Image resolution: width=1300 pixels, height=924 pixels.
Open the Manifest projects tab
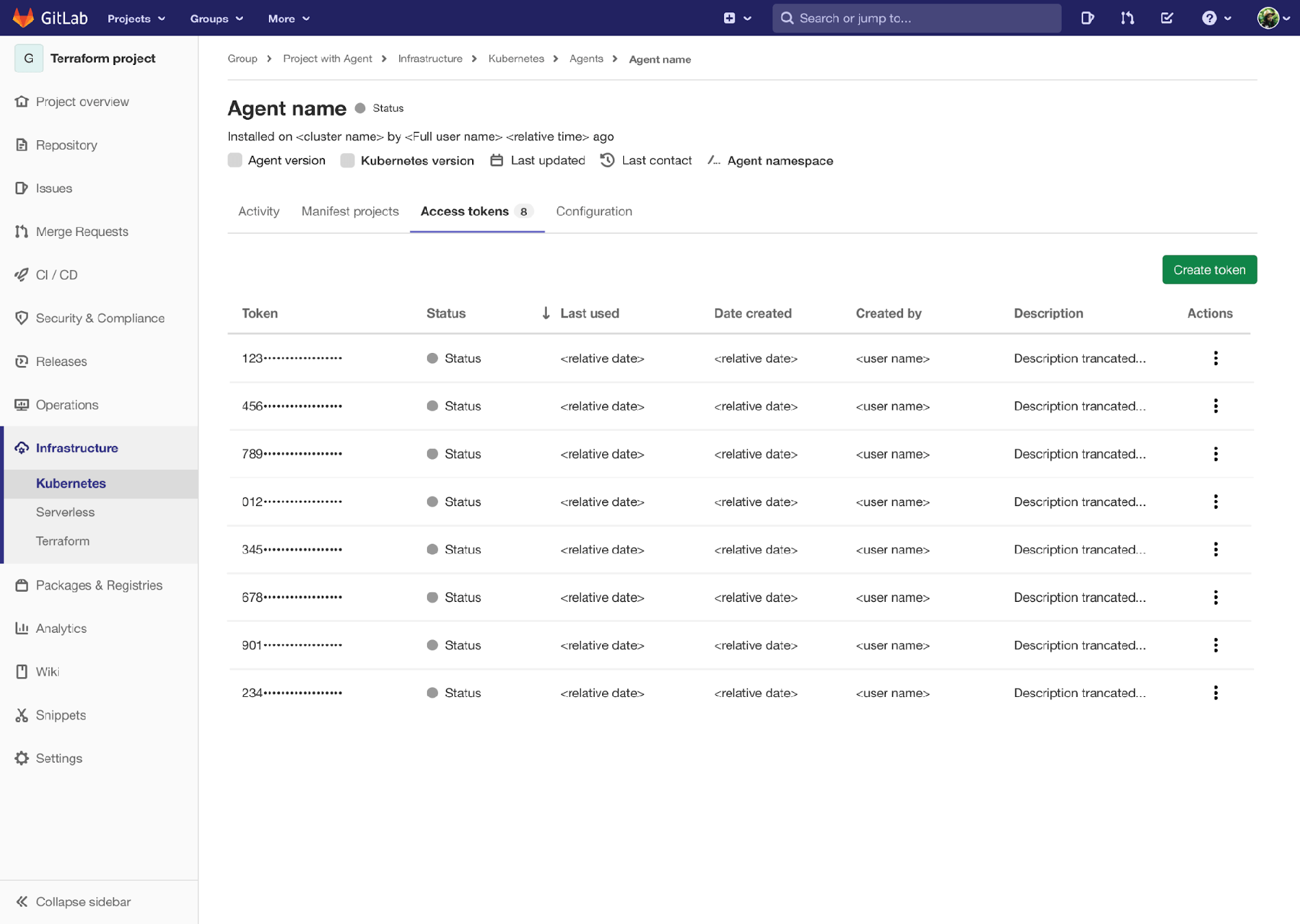coord(350,211)
